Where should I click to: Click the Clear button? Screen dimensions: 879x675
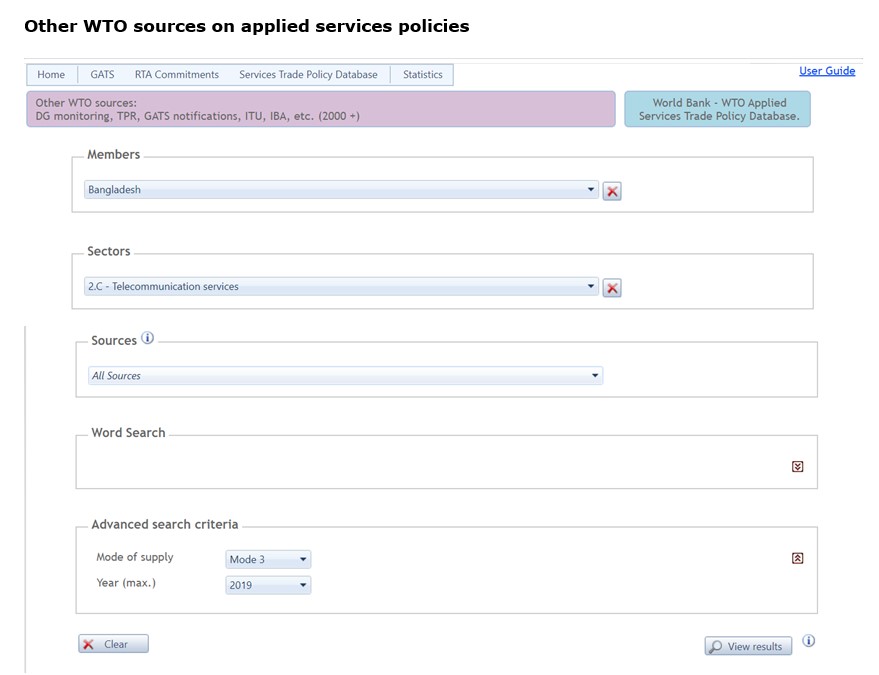click(x=113, y=644)
